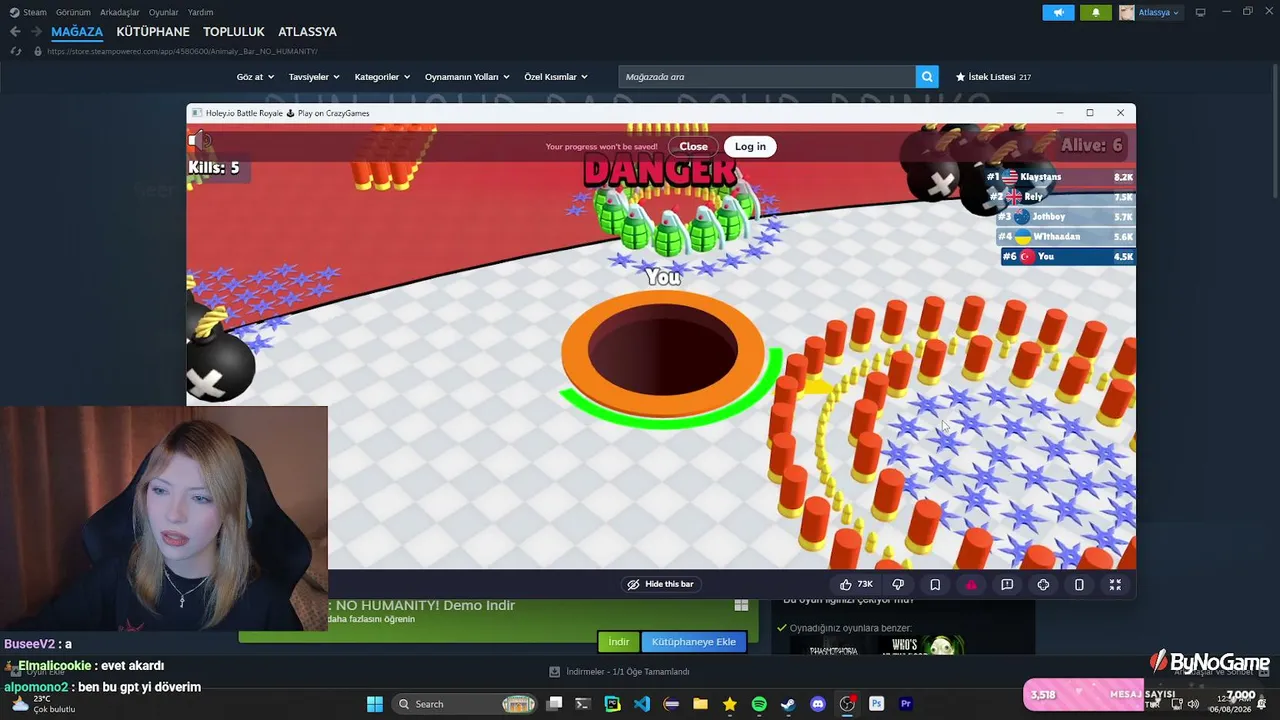Open Steam from the taskbar

coord(788,704)
